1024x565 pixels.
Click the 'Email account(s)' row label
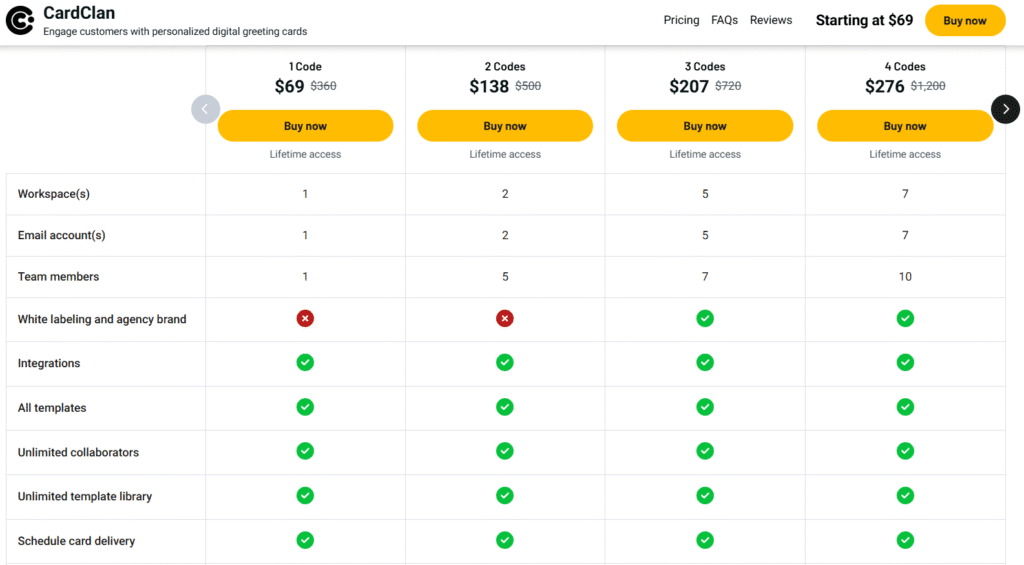click(x=61, y=235)
